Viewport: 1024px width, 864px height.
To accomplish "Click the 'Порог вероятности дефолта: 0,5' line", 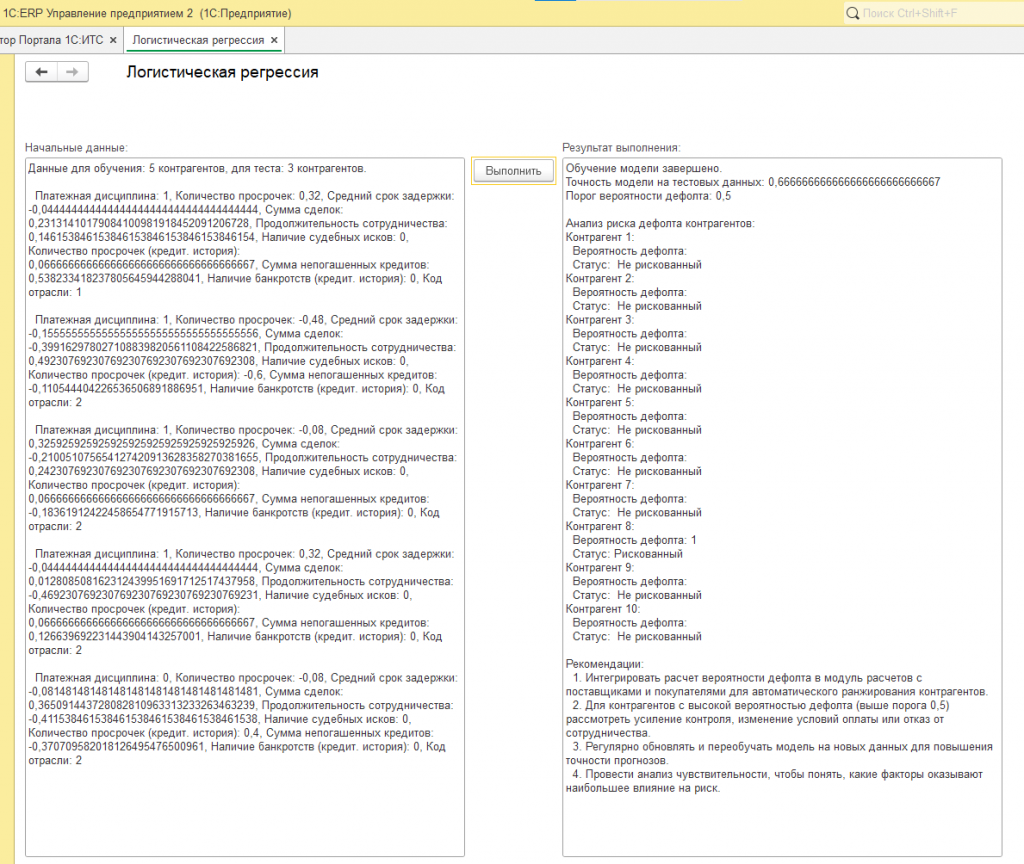I will click(x=648, y=196).
